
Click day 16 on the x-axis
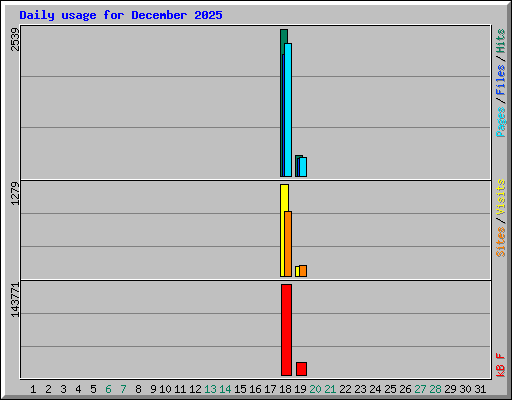(x=255, y=389)
